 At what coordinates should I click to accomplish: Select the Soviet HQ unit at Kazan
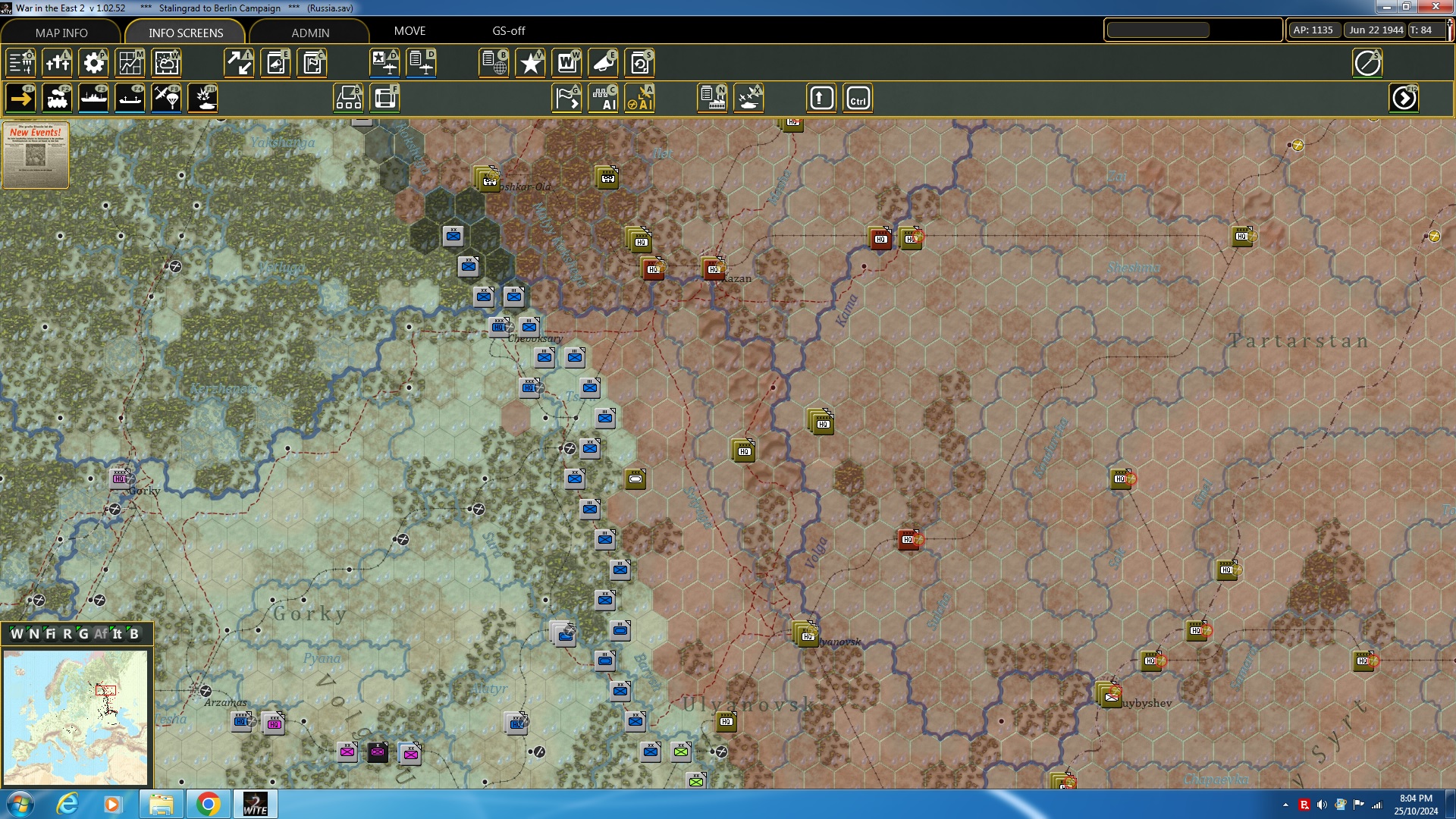point(714,268)
